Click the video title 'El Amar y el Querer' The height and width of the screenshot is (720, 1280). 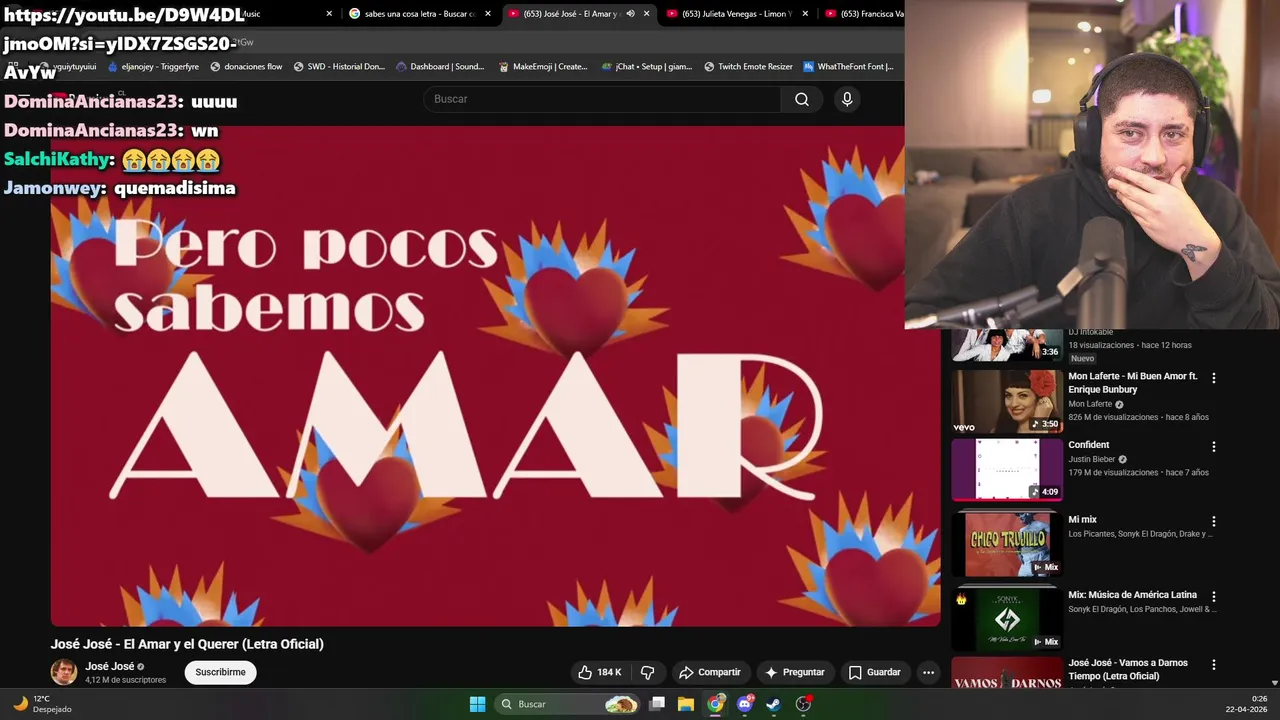point(187,644)
